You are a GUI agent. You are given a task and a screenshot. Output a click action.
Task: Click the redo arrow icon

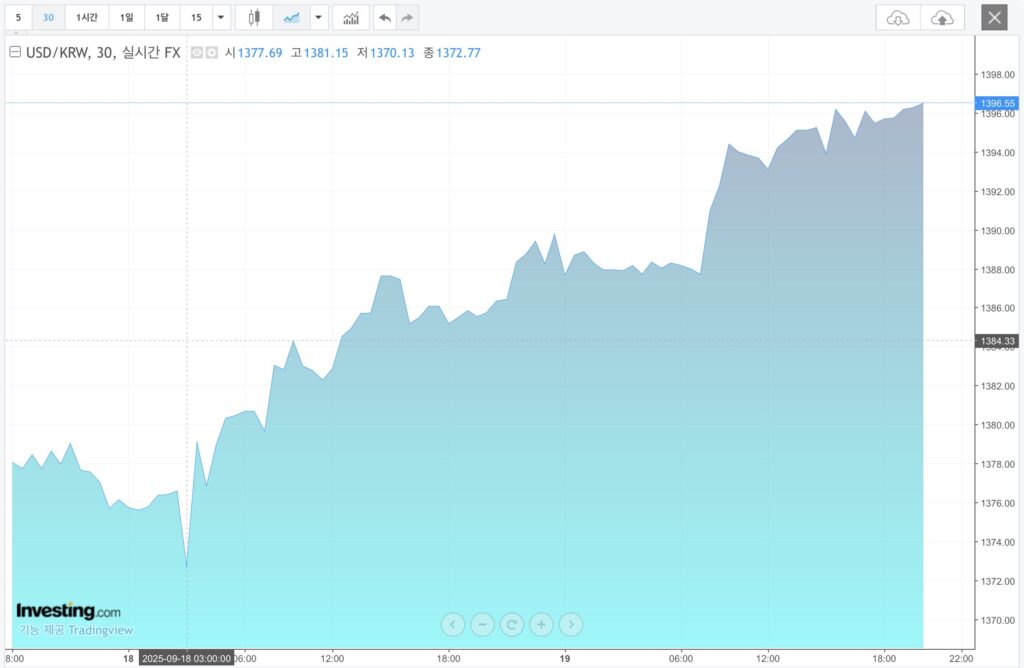(407, 17)
